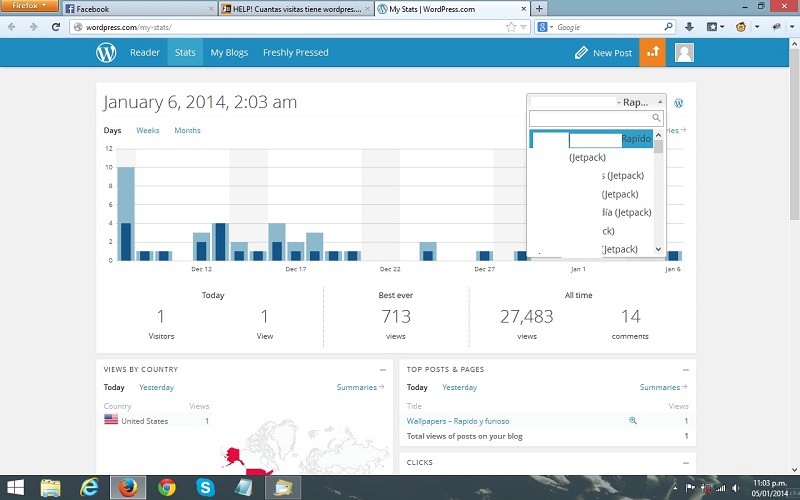Go to Freshly Pressed
This screenshot has width=800, height=500.
(x=295, y=53)
